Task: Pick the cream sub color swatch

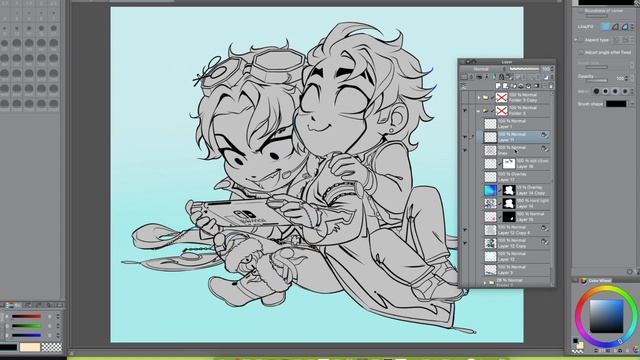Action: (30, 347)
